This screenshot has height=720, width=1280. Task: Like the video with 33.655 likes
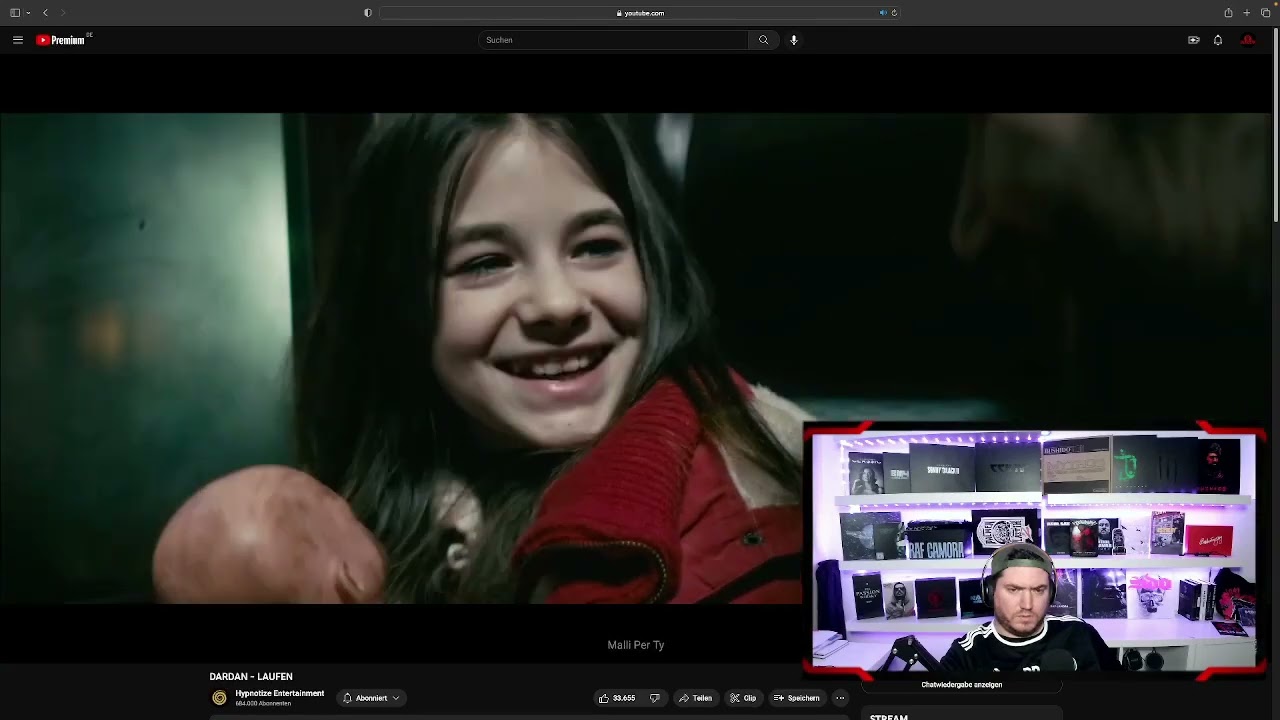618,698
